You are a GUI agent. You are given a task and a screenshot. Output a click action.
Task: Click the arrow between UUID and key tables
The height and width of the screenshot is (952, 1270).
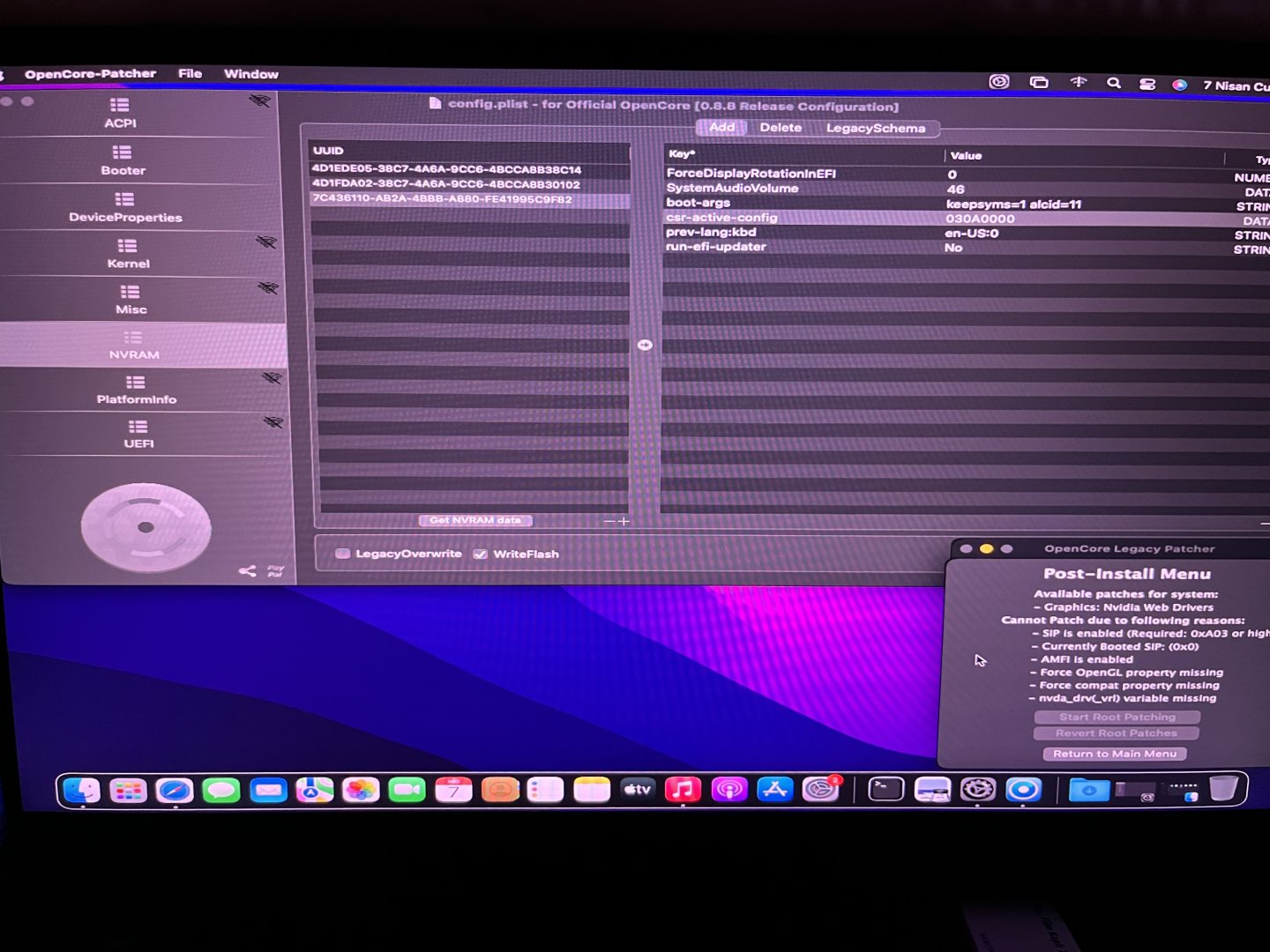(645, 345)
